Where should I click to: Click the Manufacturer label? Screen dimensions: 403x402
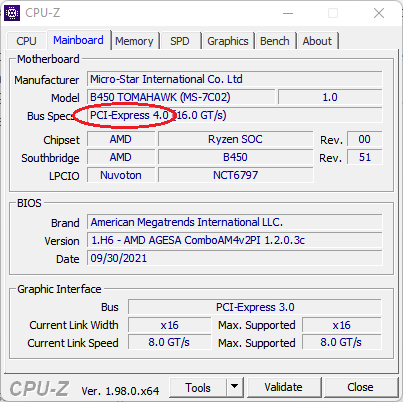tap(47, 80)
